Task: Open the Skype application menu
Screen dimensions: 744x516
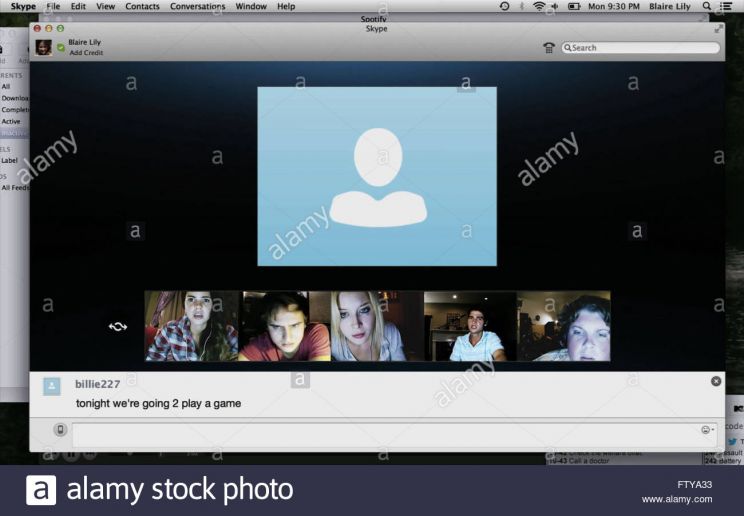Action: click(23, 6)
